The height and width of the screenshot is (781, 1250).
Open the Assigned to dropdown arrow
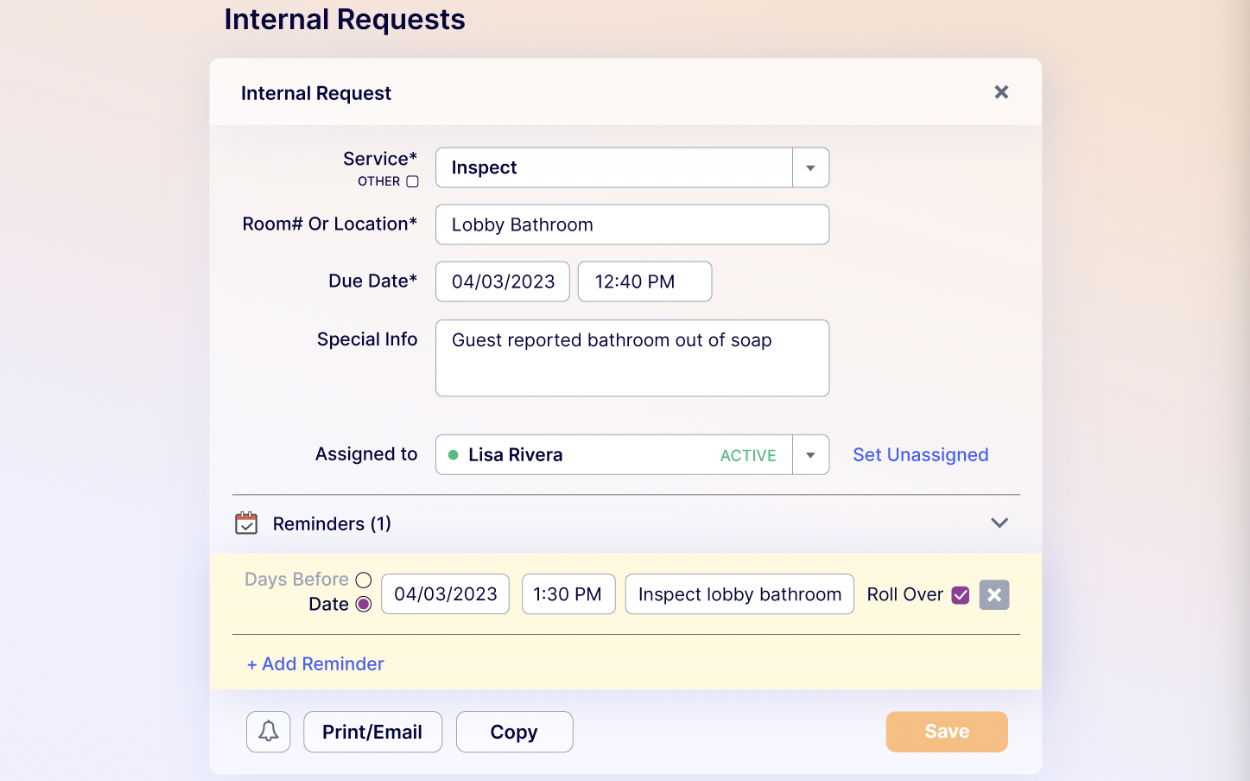coord(811,455)
